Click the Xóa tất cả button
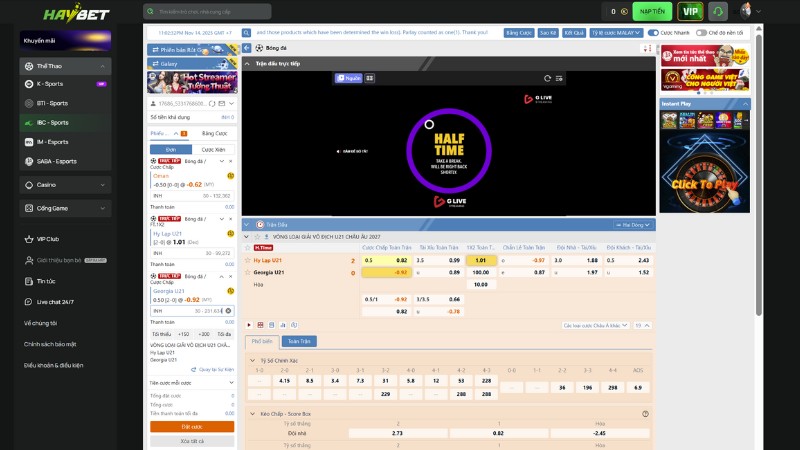800x450 pixels. 192,441
